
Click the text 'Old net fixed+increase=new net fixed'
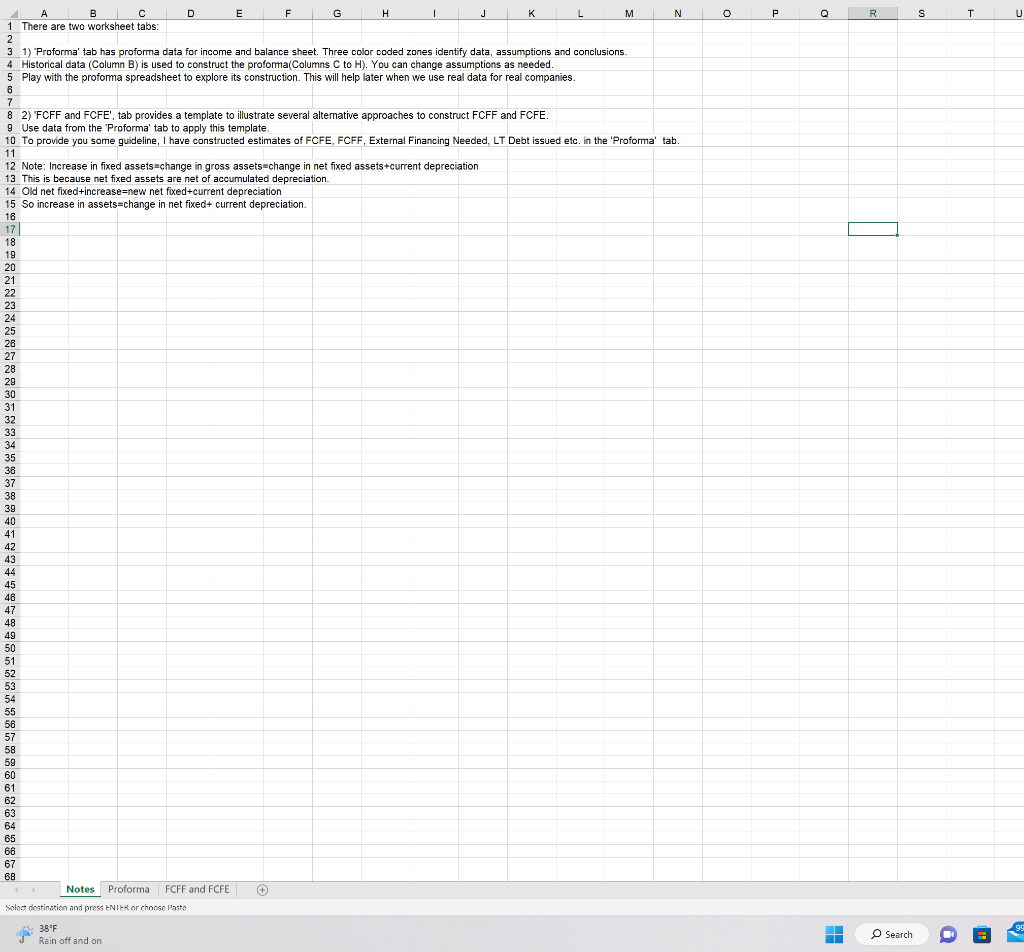click(x=152, y=191)
